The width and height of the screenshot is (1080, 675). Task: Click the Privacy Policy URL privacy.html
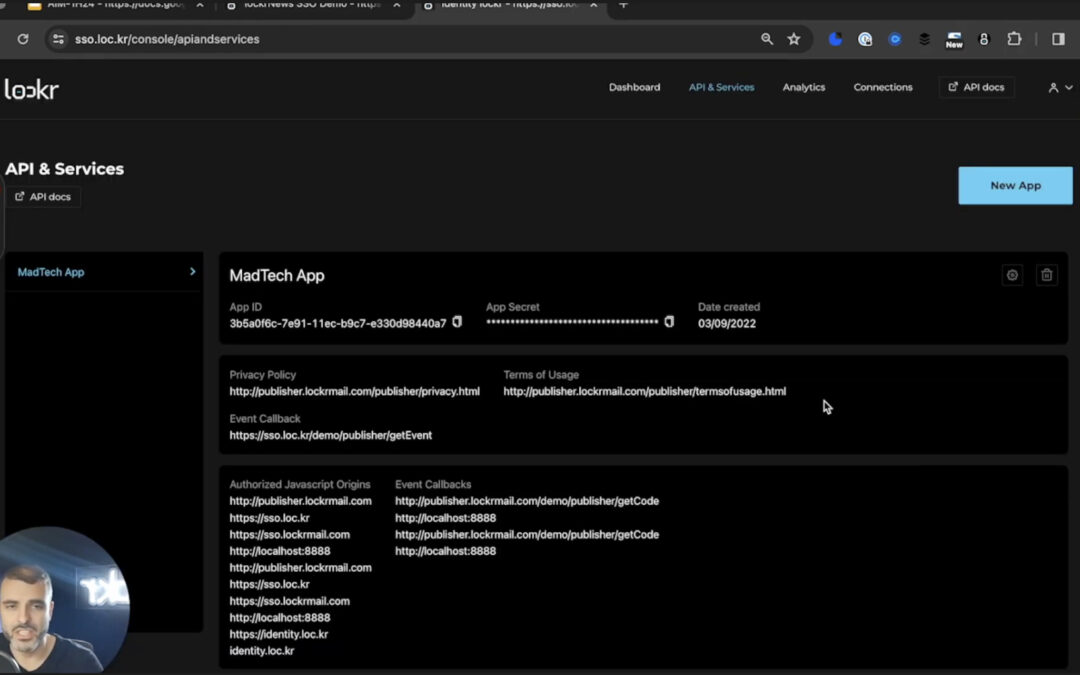(354, 391)
